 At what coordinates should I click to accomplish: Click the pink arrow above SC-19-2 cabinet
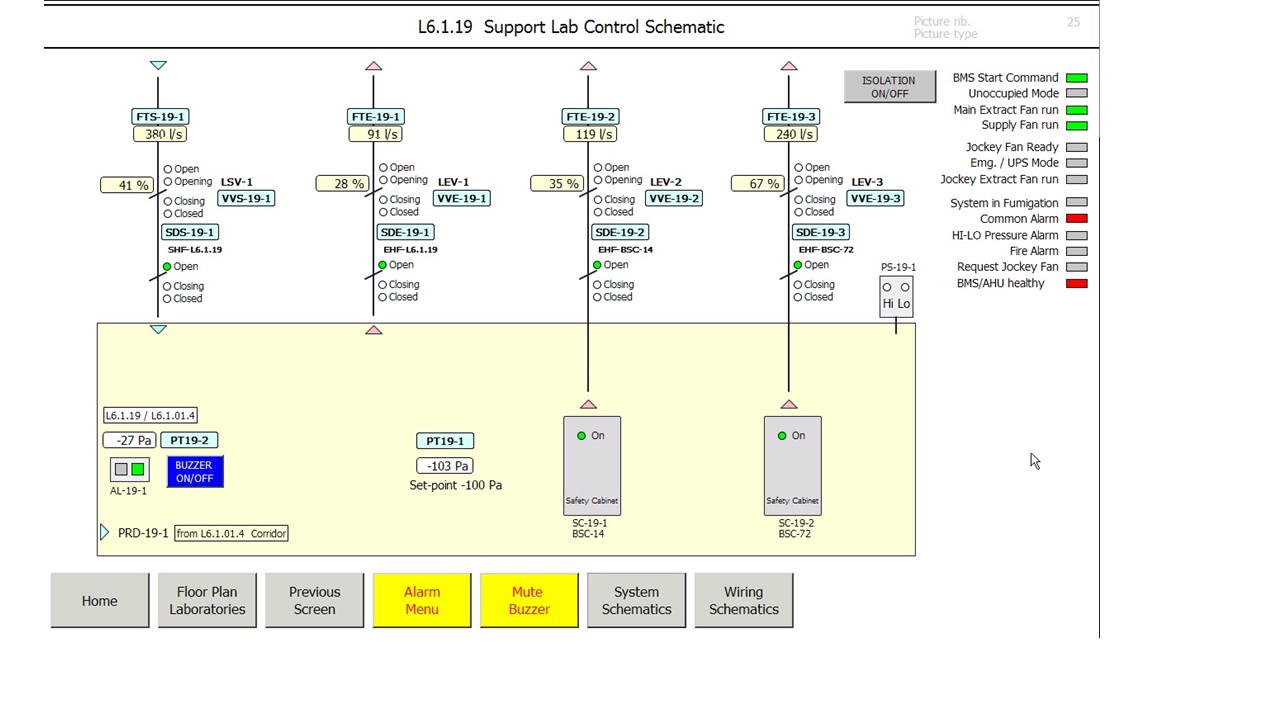[x=789, y=404]
